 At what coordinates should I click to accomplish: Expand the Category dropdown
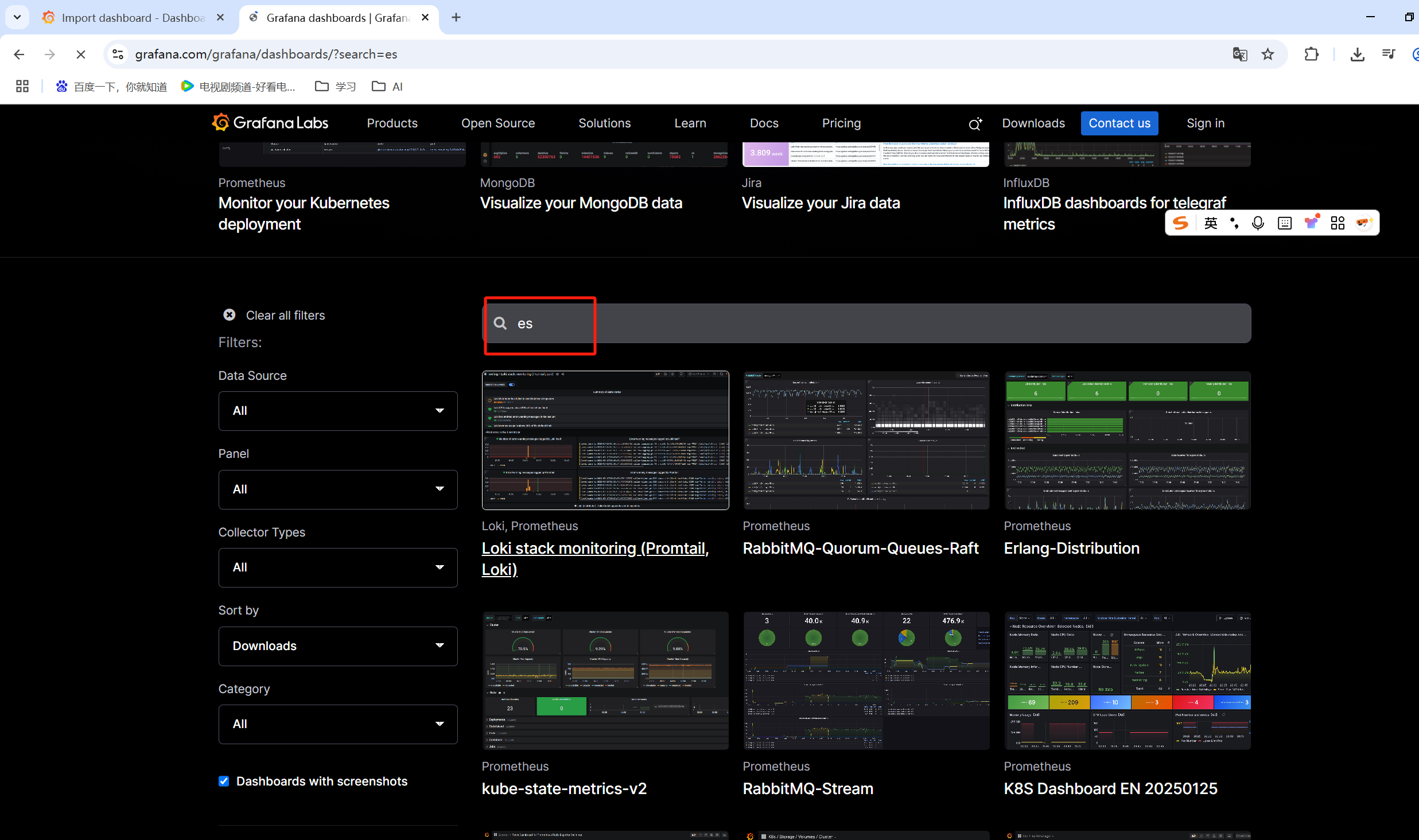pos(338,724)
